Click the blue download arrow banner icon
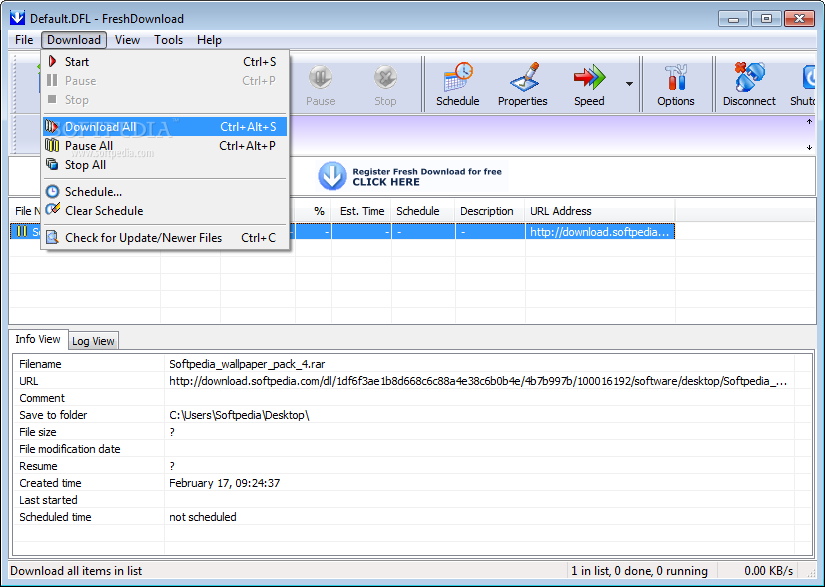 [332, 176]
